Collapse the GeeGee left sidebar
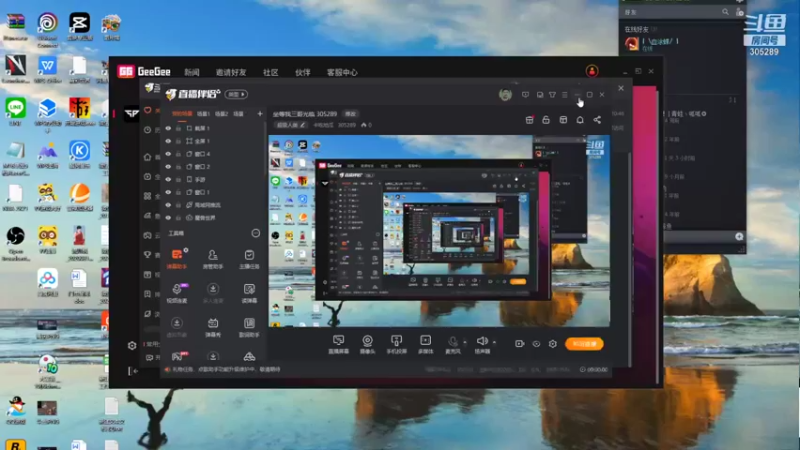The image size is (800, 450). (x=133, y=371)
